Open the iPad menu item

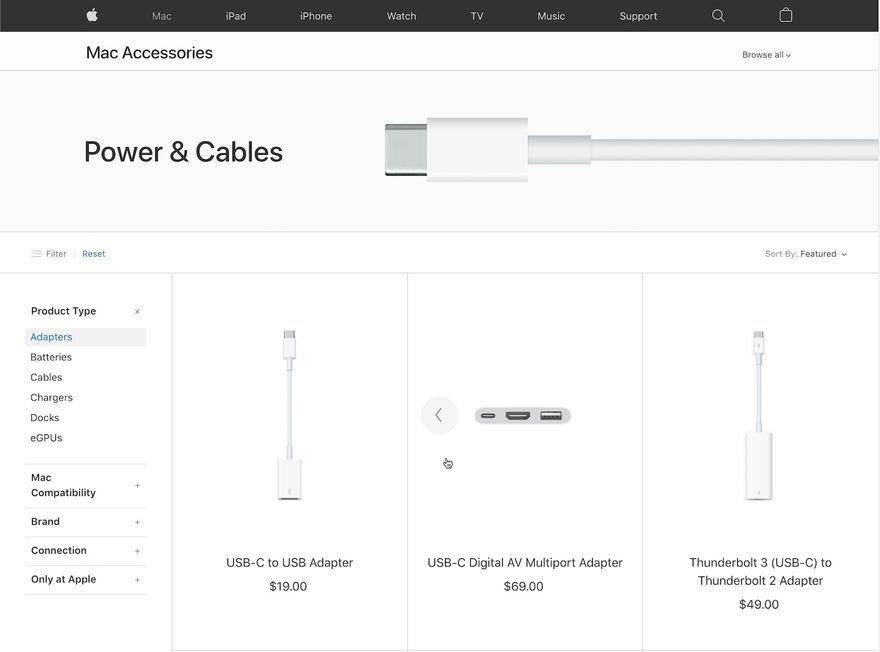click(x=236, y=16)
